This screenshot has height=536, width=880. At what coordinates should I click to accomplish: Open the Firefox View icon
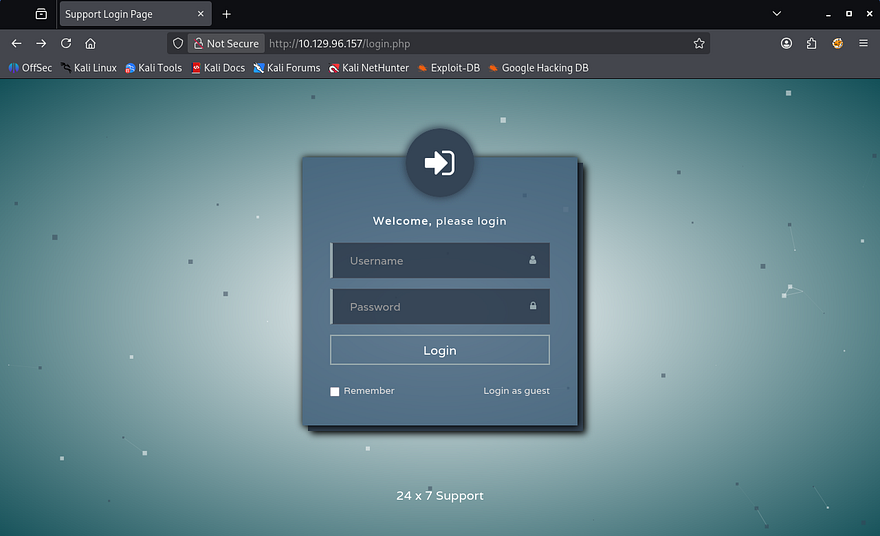click(41, 14)
